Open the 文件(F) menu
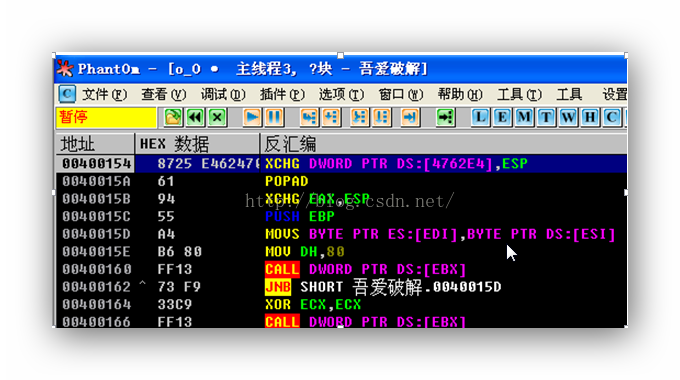Image resolution: width=680 pixels, height=380 pixels. (105, 94)
